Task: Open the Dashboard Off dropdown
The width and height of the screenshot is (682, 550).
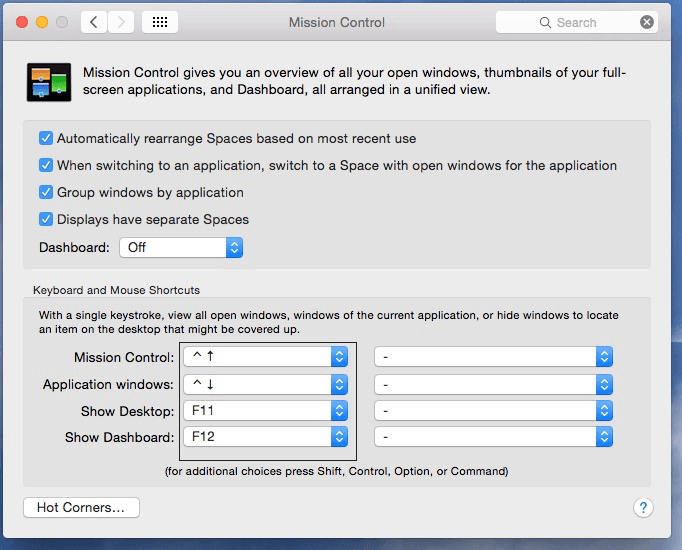Action: [181, 247]
